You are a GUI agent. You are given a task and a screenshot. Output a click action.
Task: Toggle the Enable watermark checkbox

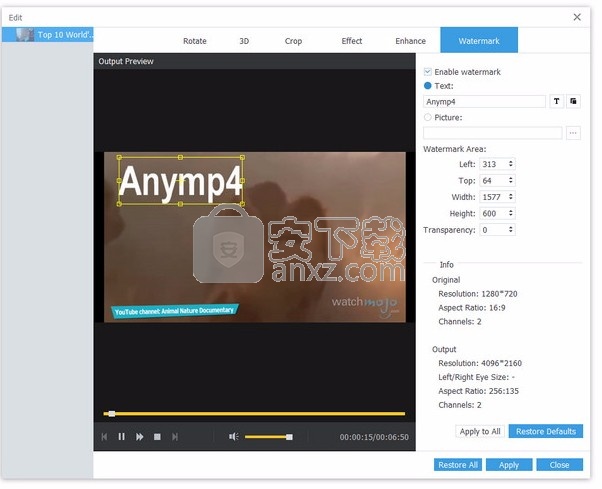[x=427, y=72]
